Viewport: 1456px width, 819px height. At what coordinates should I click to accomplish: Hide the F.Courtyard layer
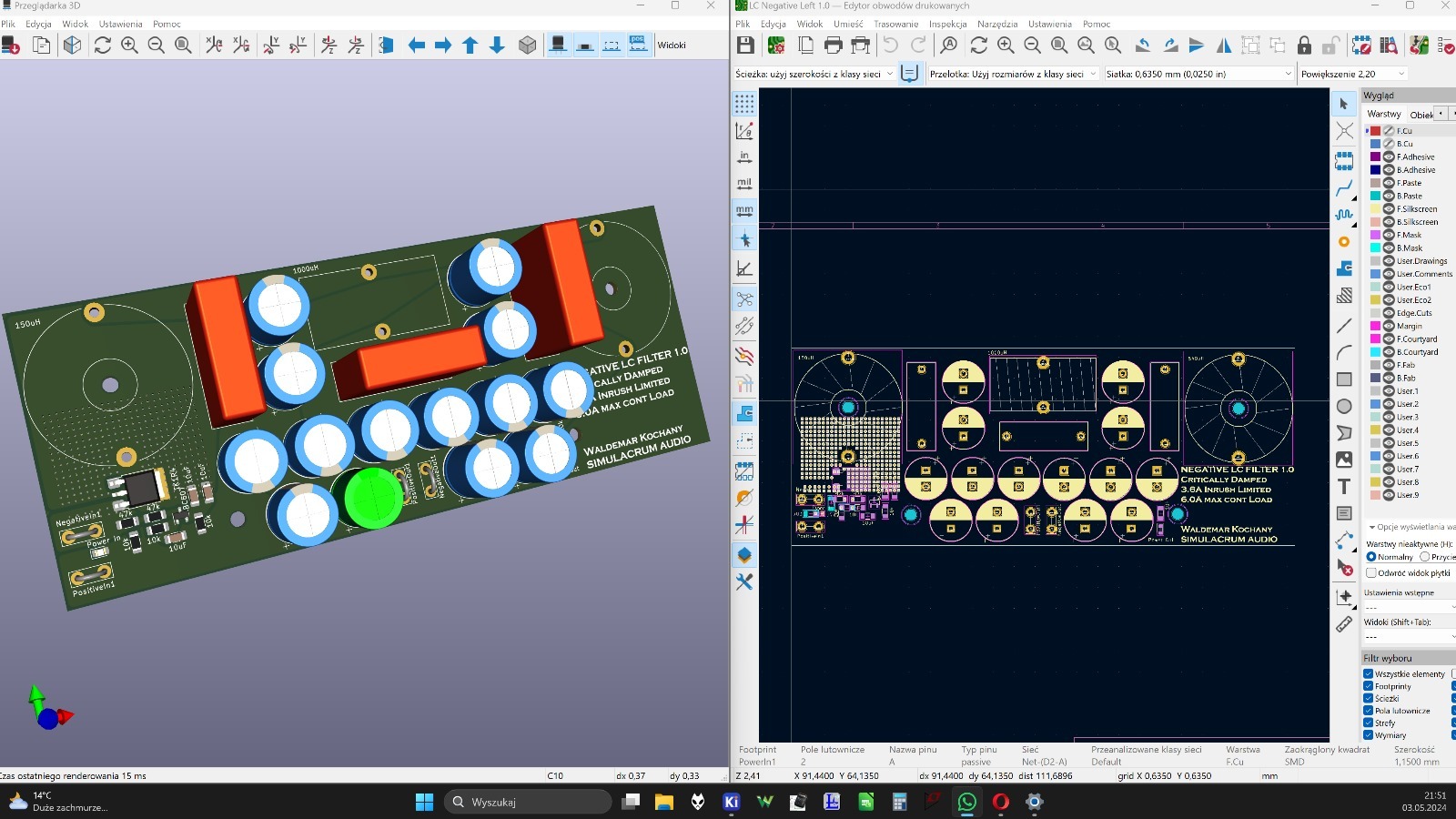point(1389,339)
